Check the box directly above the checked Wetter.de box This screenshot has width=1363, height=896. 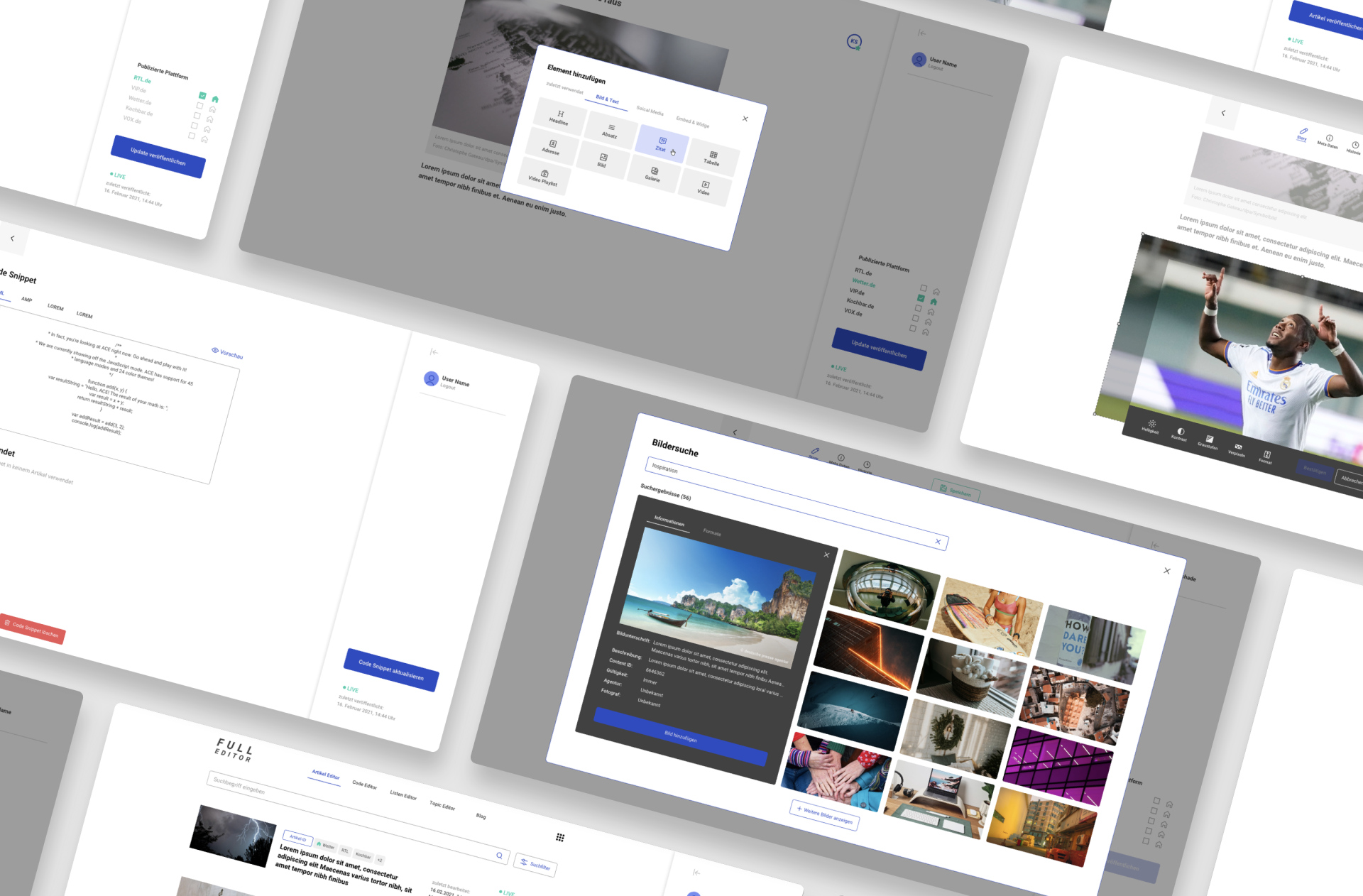tap(924, 288)
